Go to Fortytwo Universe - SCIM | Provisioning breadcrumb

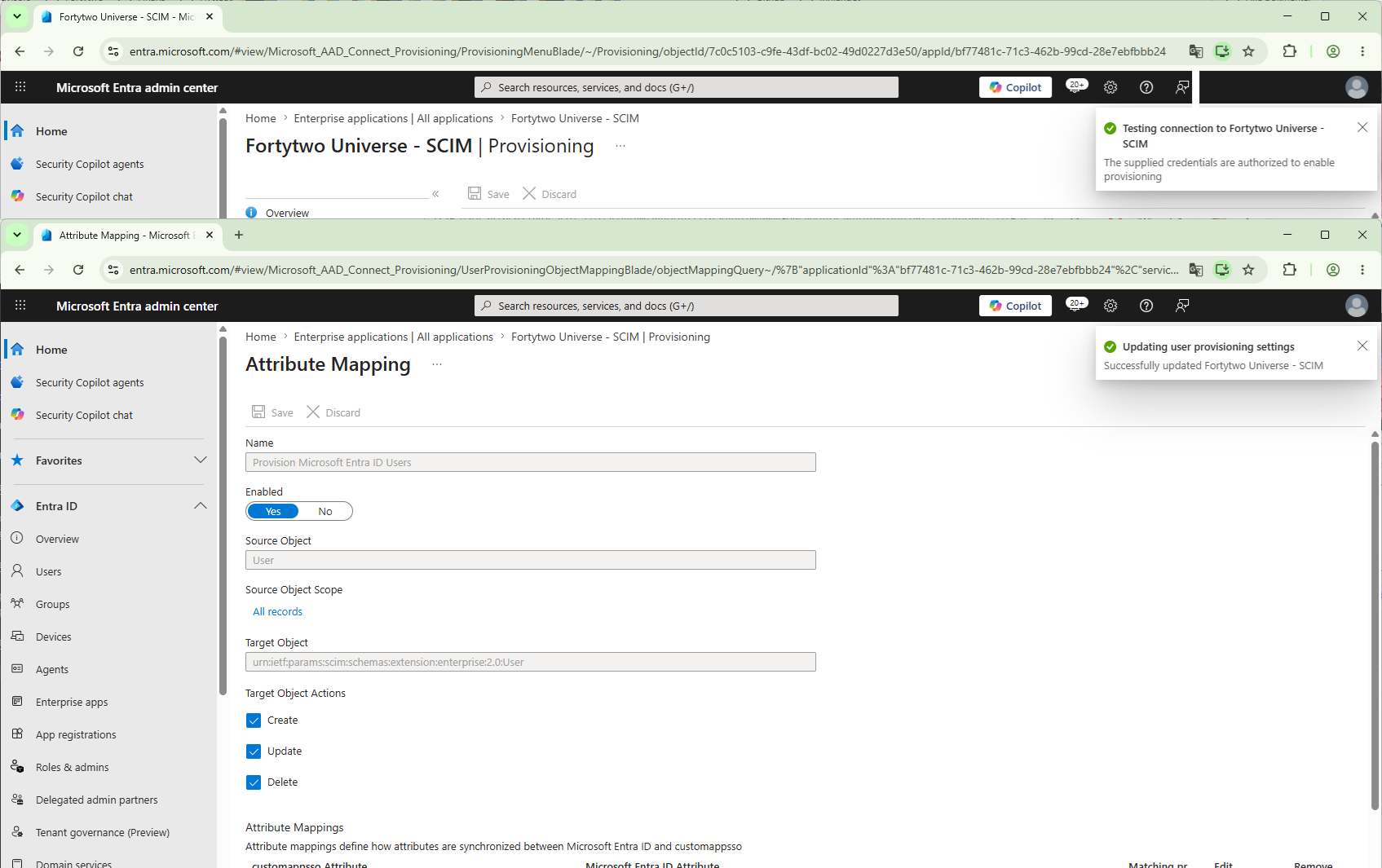tap(611, 337)
